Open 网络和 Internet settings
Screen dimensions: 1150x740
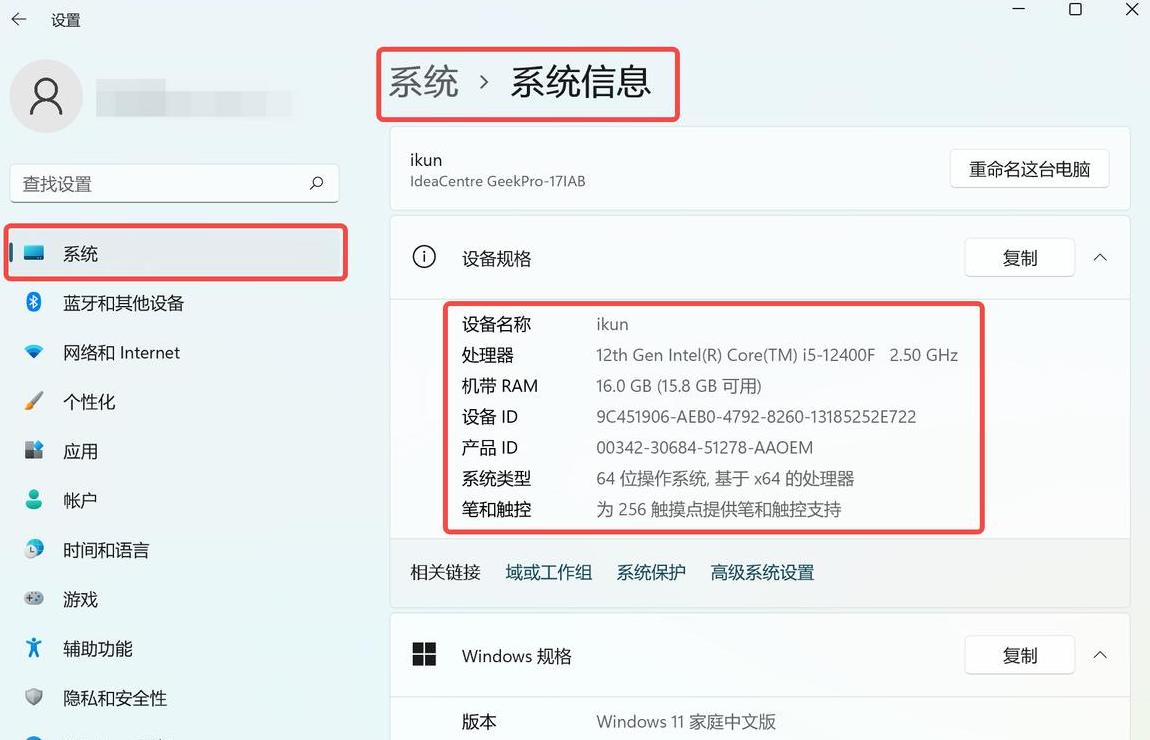click(x=175, y=352)
